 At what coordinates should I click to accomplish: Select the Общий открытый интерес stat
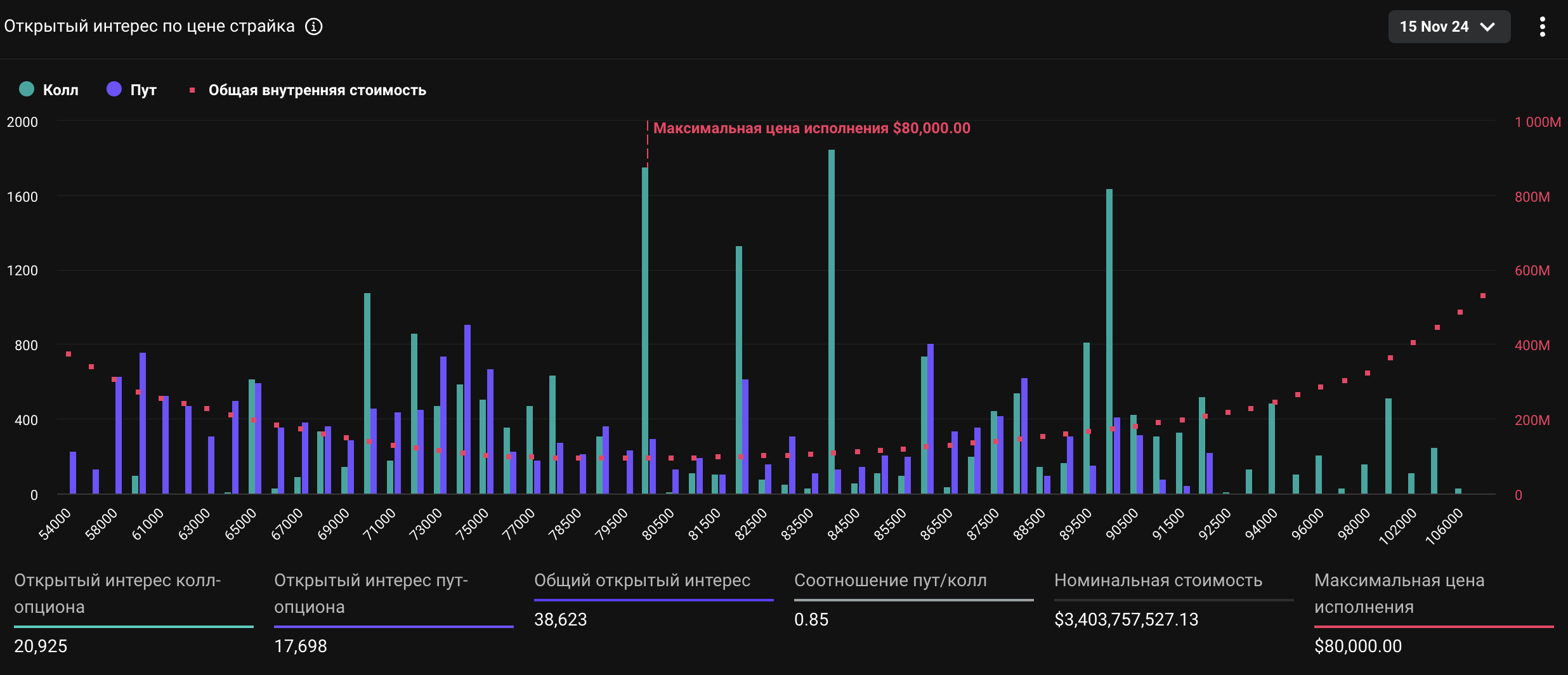642,580
